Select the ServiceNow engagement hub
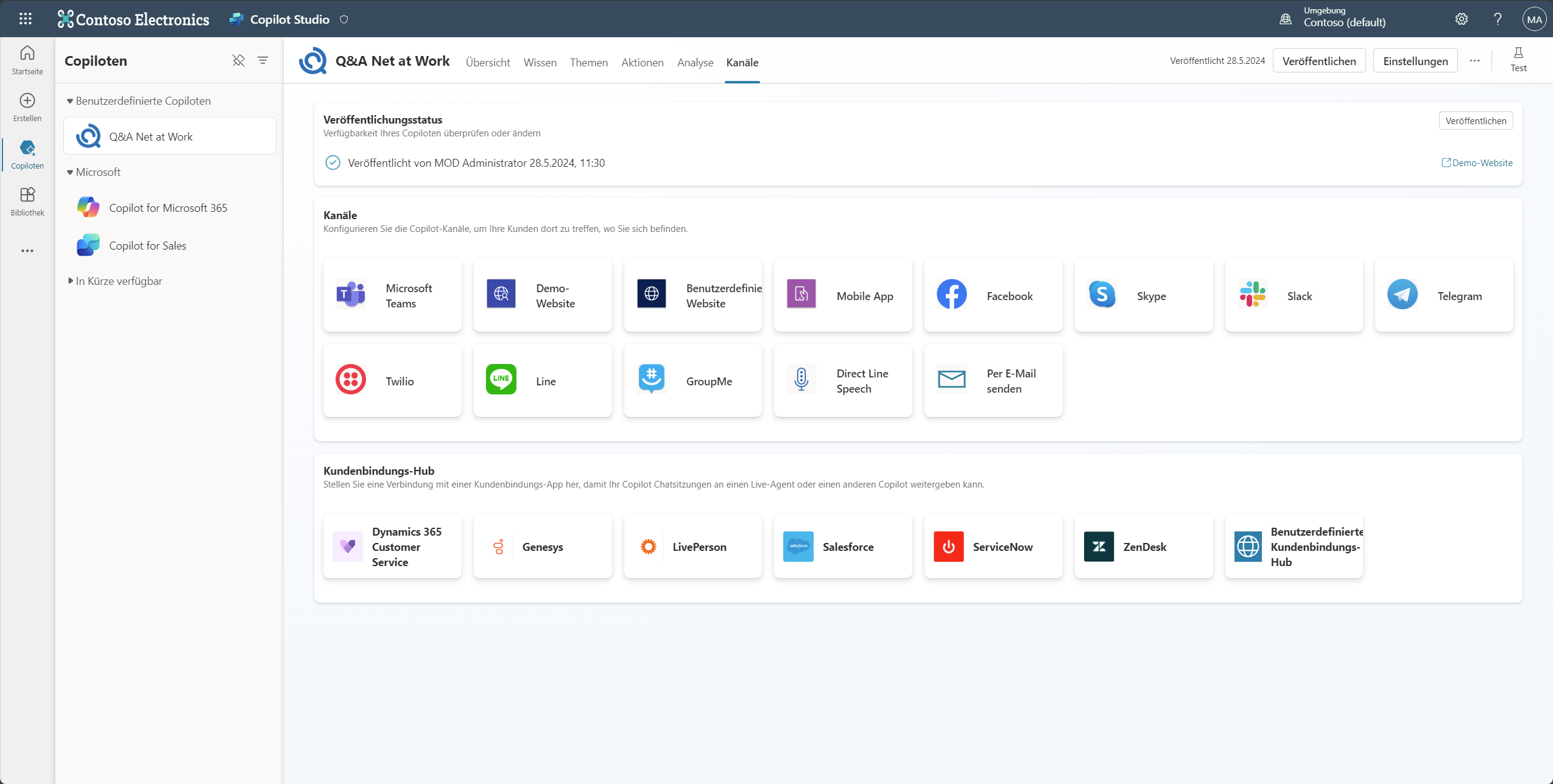The height and width of the screenshot is (784, 1553). click(x=993, y=546)
